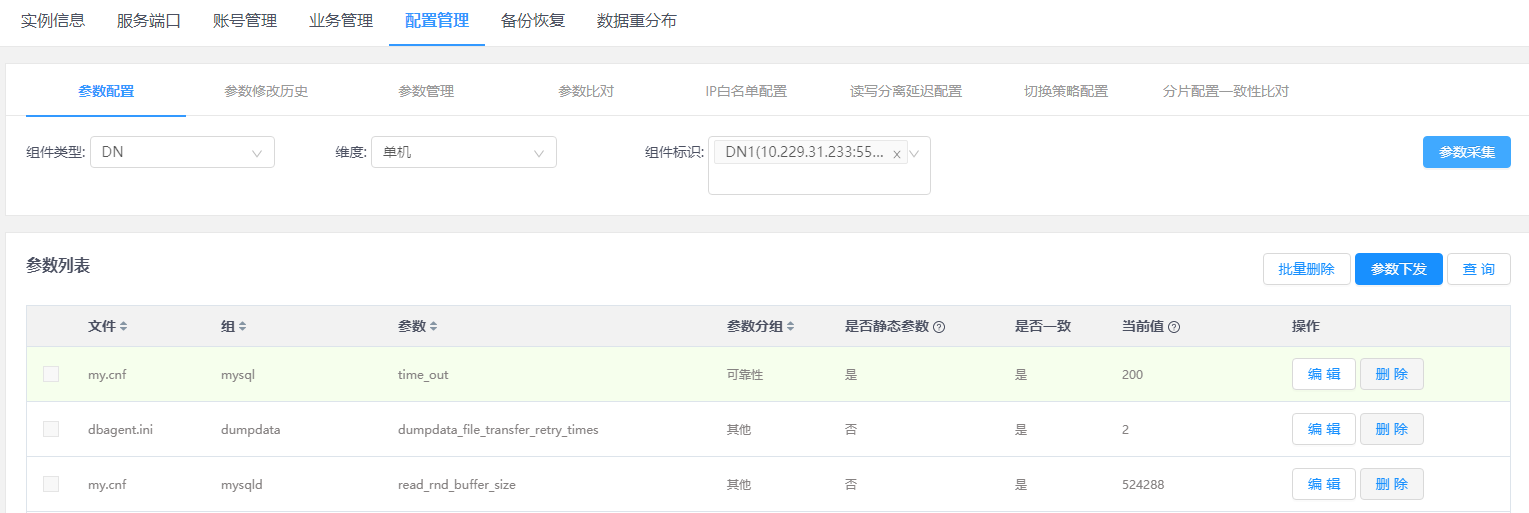Show help for 是否静态参数 question icon
This screenshot has height=513, width=1529.
pyautogui.click(x=939, y=327)
